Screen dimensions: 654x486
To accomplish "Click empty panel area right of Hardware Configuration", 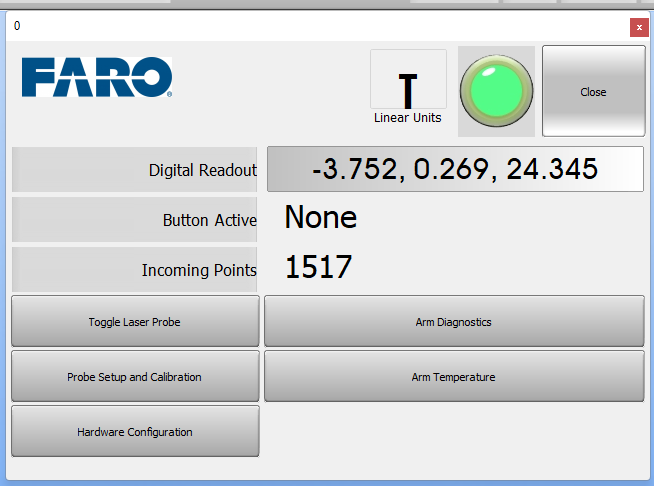I will 454,432.
